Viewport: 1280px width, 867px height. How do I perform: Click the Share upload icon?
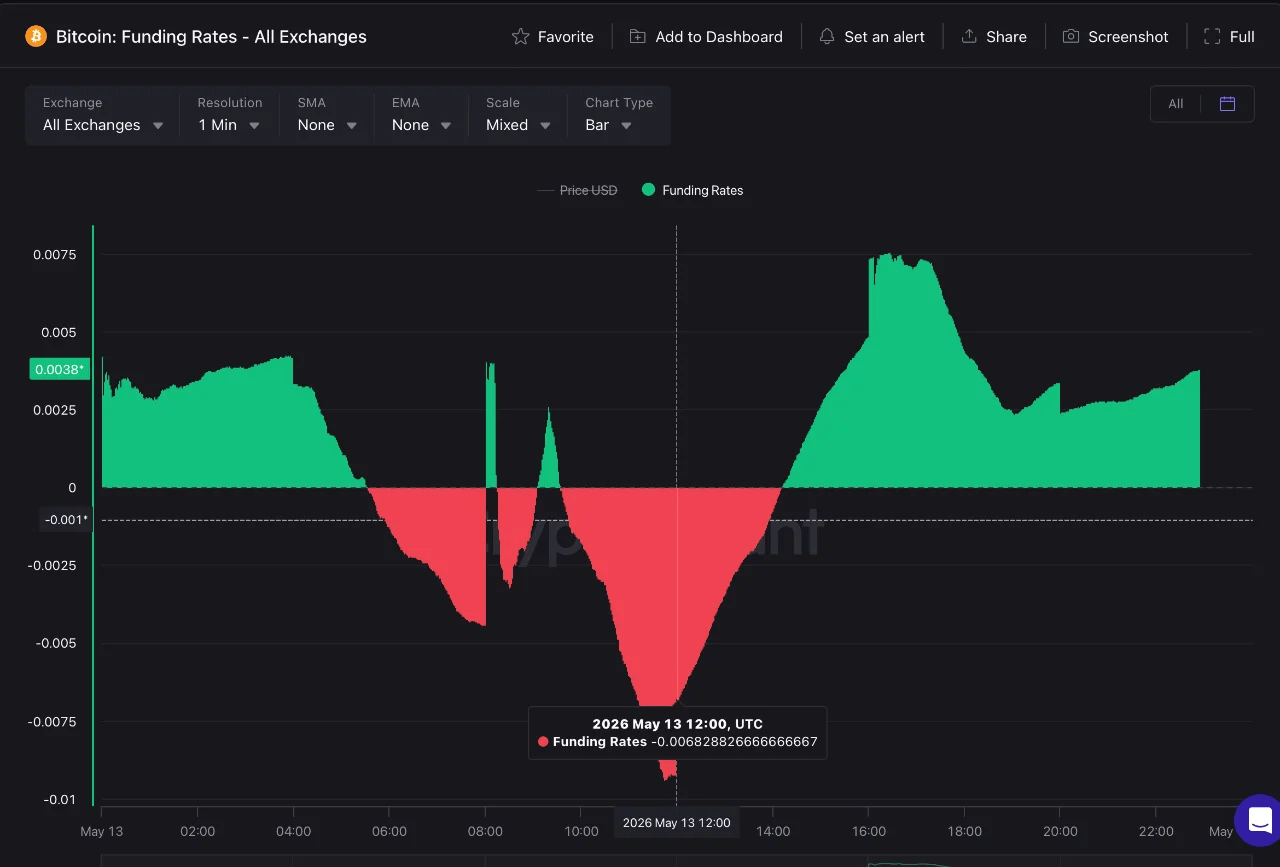click(x=968, y=36)
